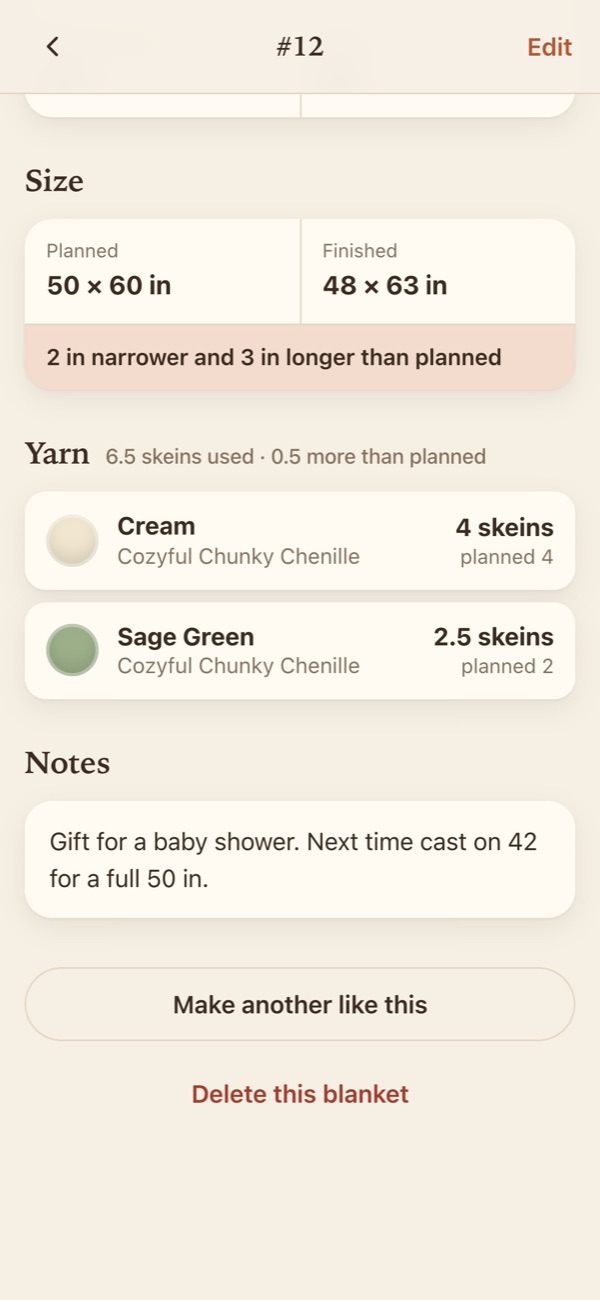Click the size difference banner
The height and width of the screenshot is (1300, 600).
pos(300,357)
